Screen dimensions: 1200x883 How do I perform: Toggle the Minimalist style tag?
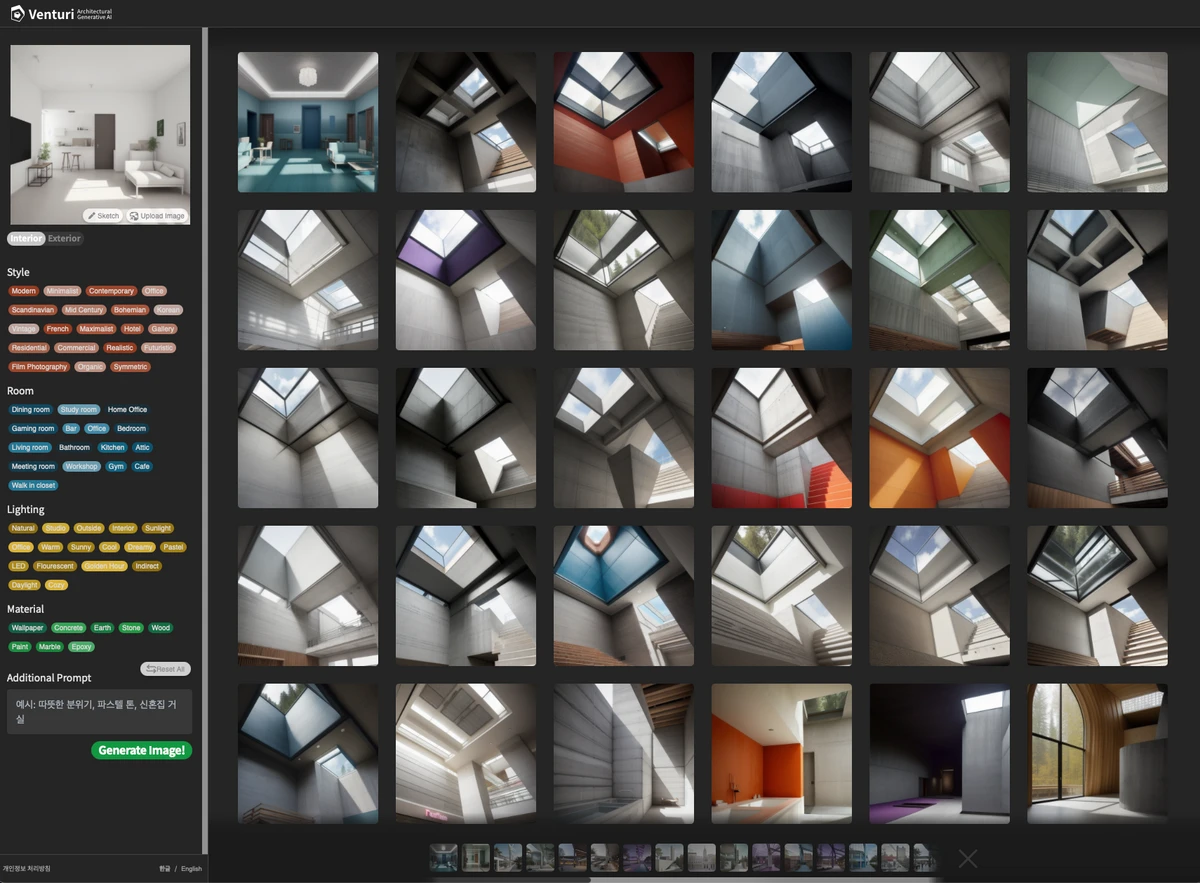click(62, 291)
